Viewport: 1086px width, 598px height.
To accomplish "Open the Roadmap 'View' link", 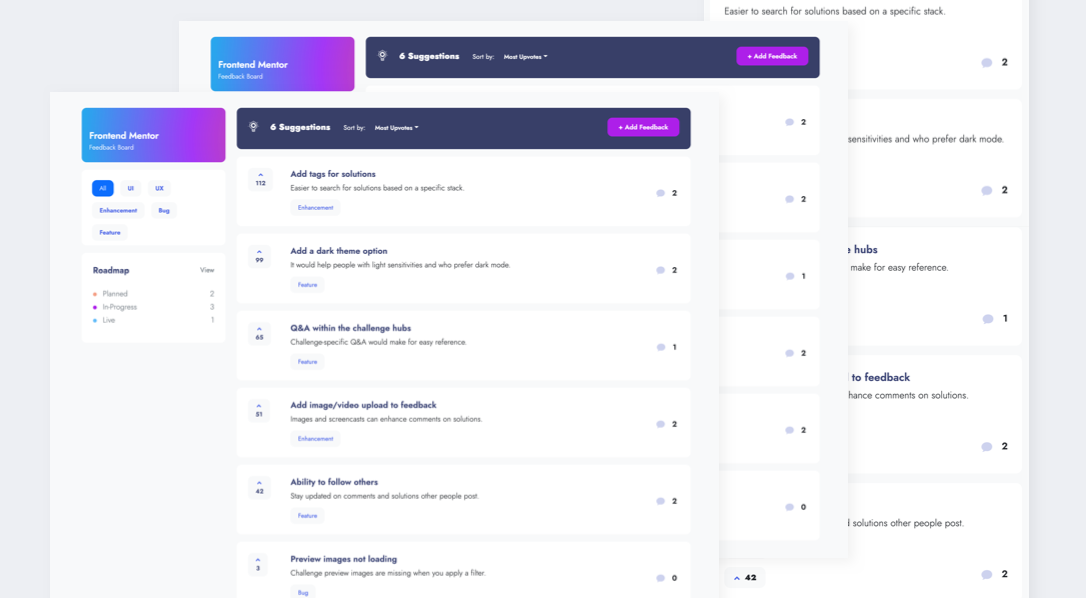I will point(207,270).
